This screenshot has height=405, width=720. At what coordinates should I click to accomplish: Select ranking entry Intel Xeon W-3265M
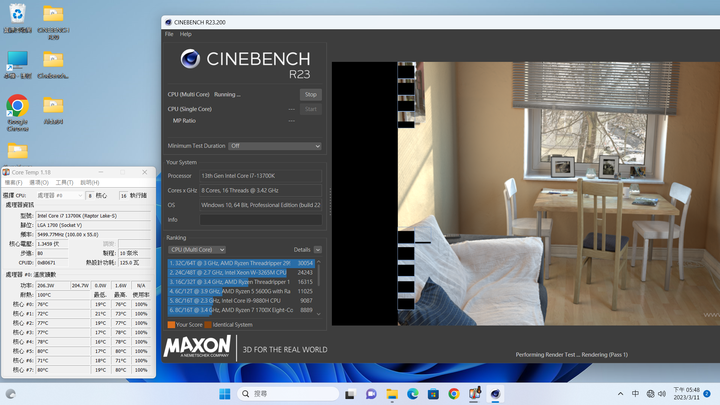pyautogui.click(x=241, y=273)
